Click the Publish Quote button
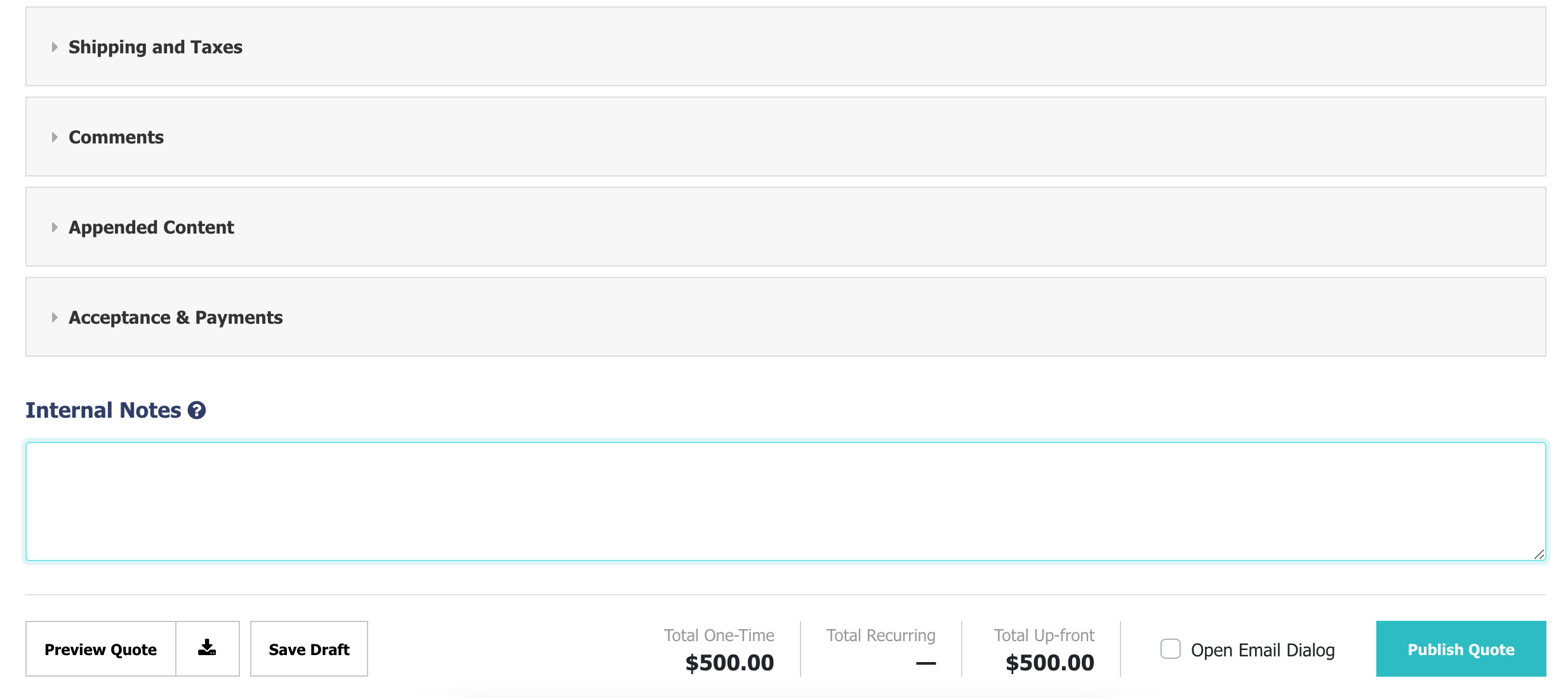Image resolution: width=1568 pixels, height=697 pixels. click(x=1461, y=649)
